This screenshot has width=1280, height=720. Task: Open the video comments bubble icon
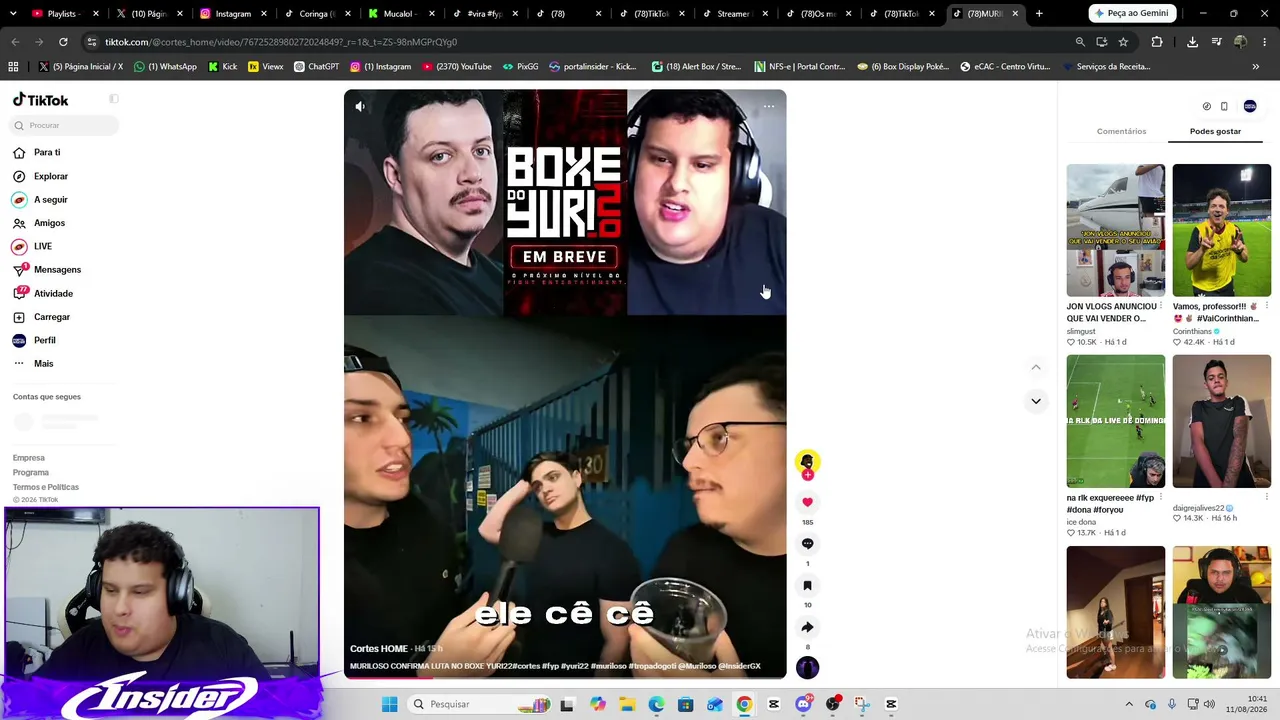coord(807,544)
